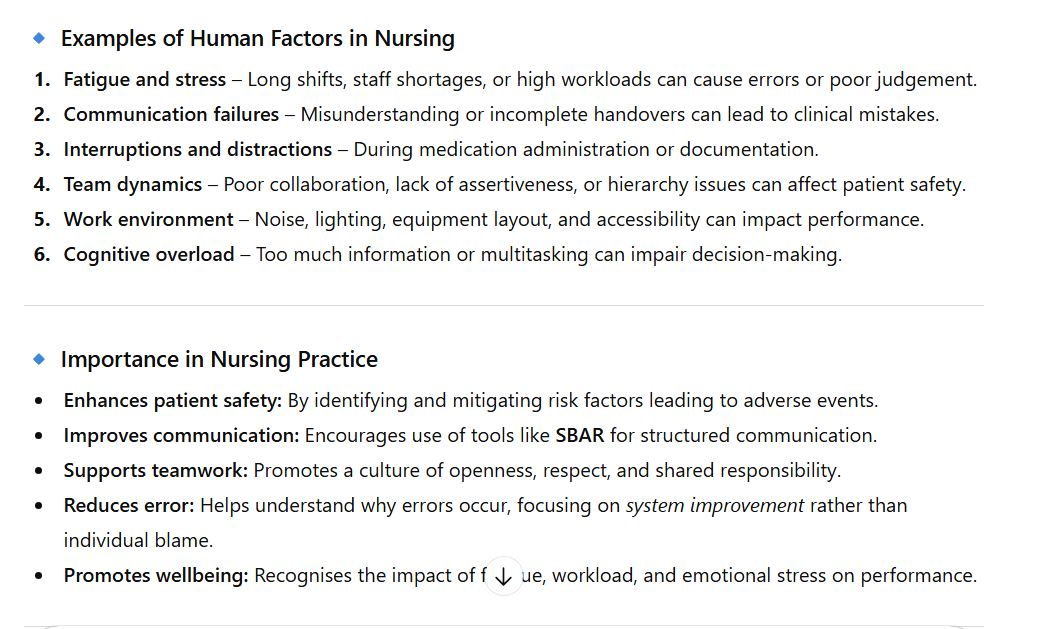1061x629 pixels.
Task: Click the bold 'Work environment' term
Action: [x=148, y=219]
